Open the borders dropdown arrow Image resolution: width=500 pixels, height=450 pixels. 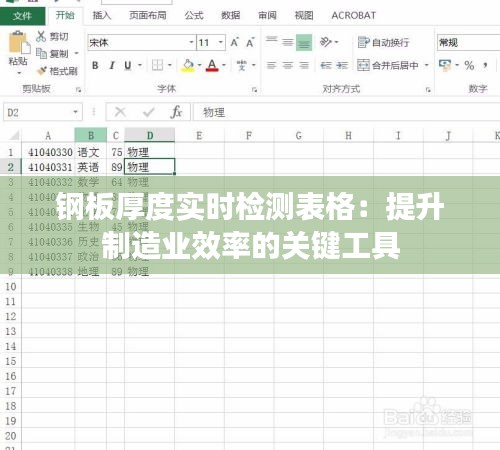click(x=169, y=65)
